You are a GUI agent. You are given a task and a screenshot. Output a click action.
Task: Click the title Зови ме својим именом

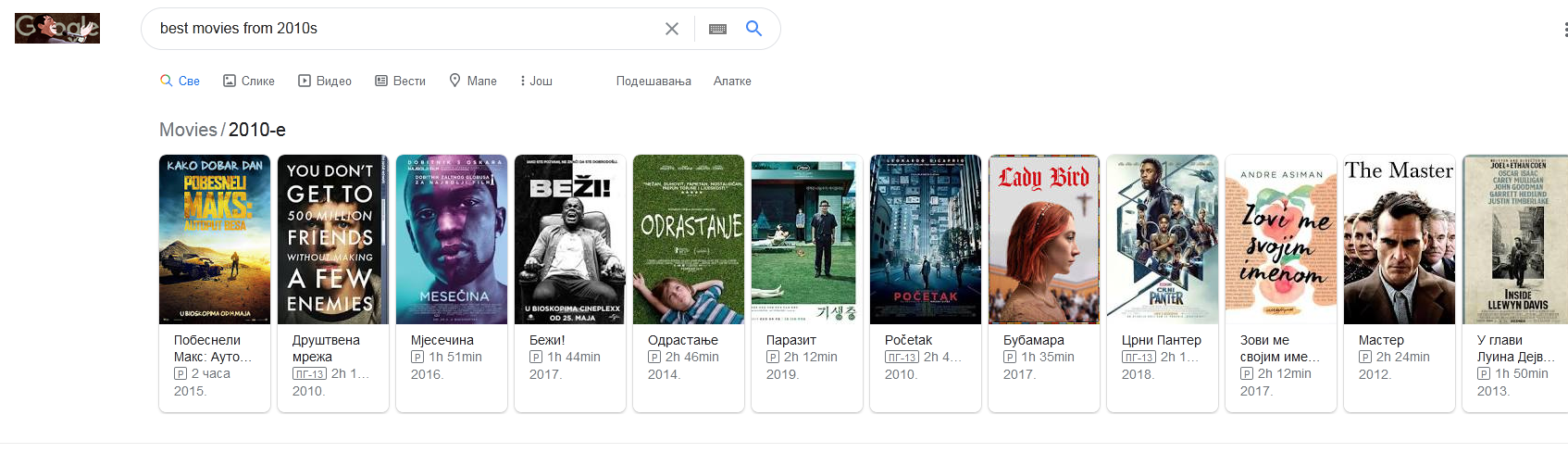[x=1280, y=348]
